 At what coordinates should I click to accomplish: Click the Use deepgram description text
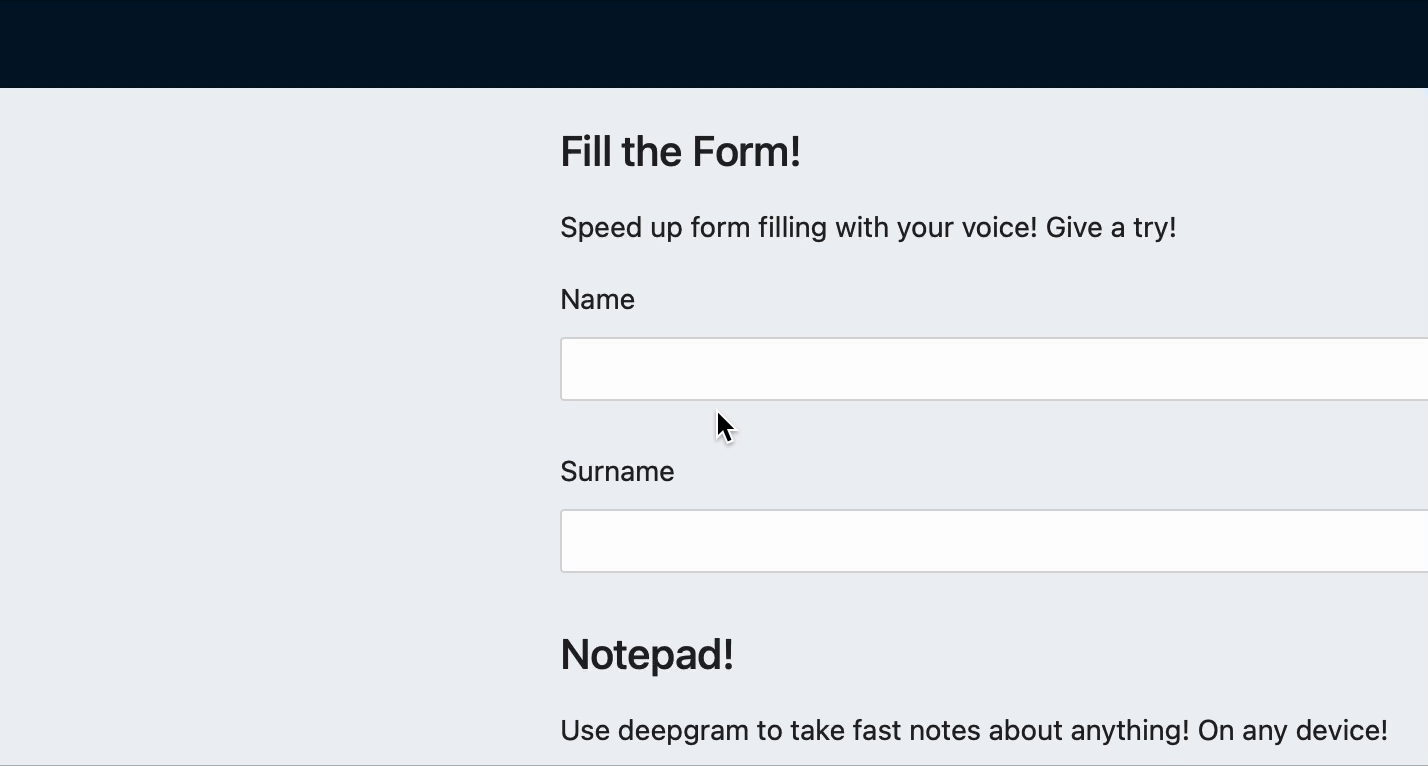pyautogui.click(x=974, y=731)
